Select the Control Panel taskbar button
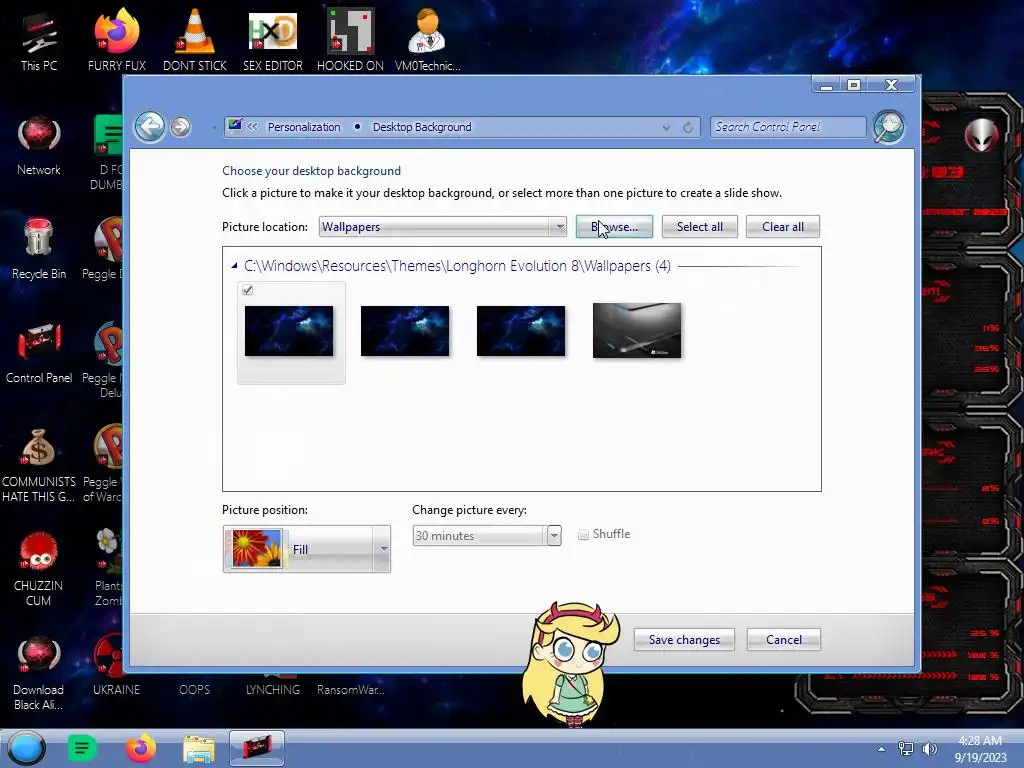The width and height of the screenshot is (1024, 768). tap(257, 748)
